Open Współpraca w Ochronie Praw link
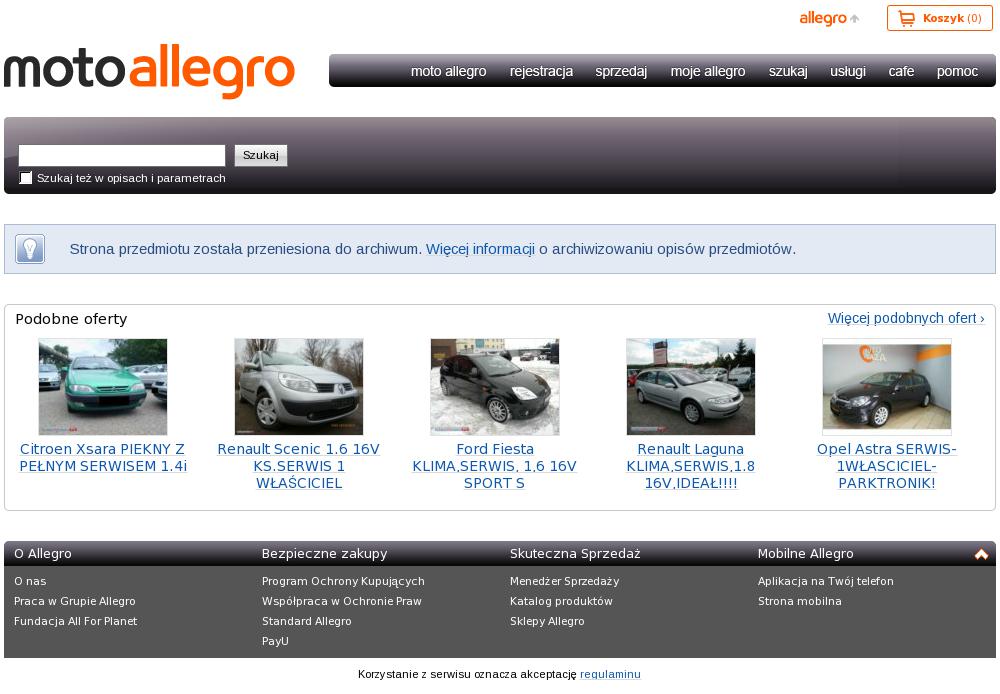1000x694 pixels. pyautogui.click(x=342, y=601)
